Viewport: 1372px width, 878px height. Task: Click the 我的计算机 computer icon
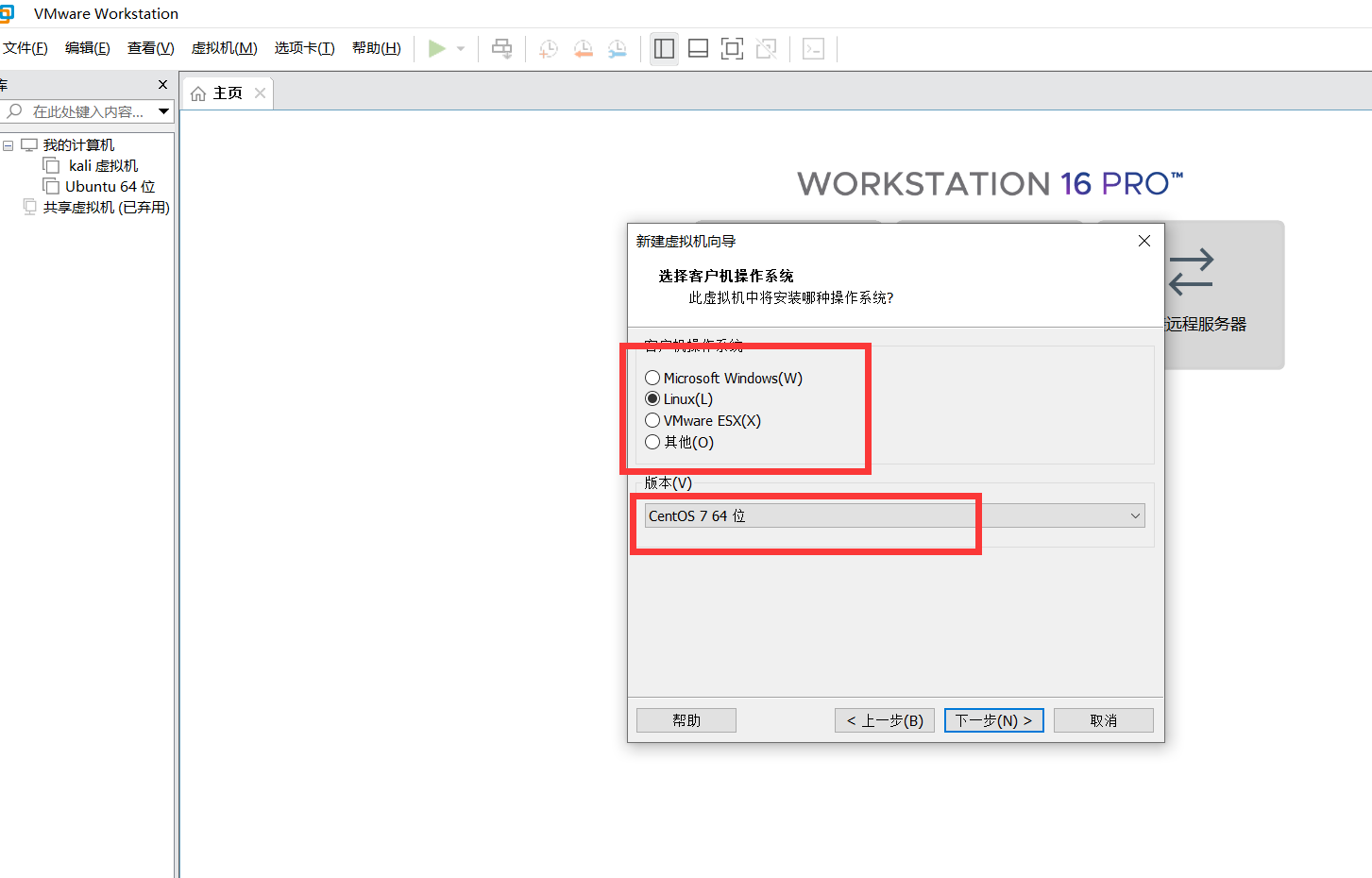[x=29, y=144]
